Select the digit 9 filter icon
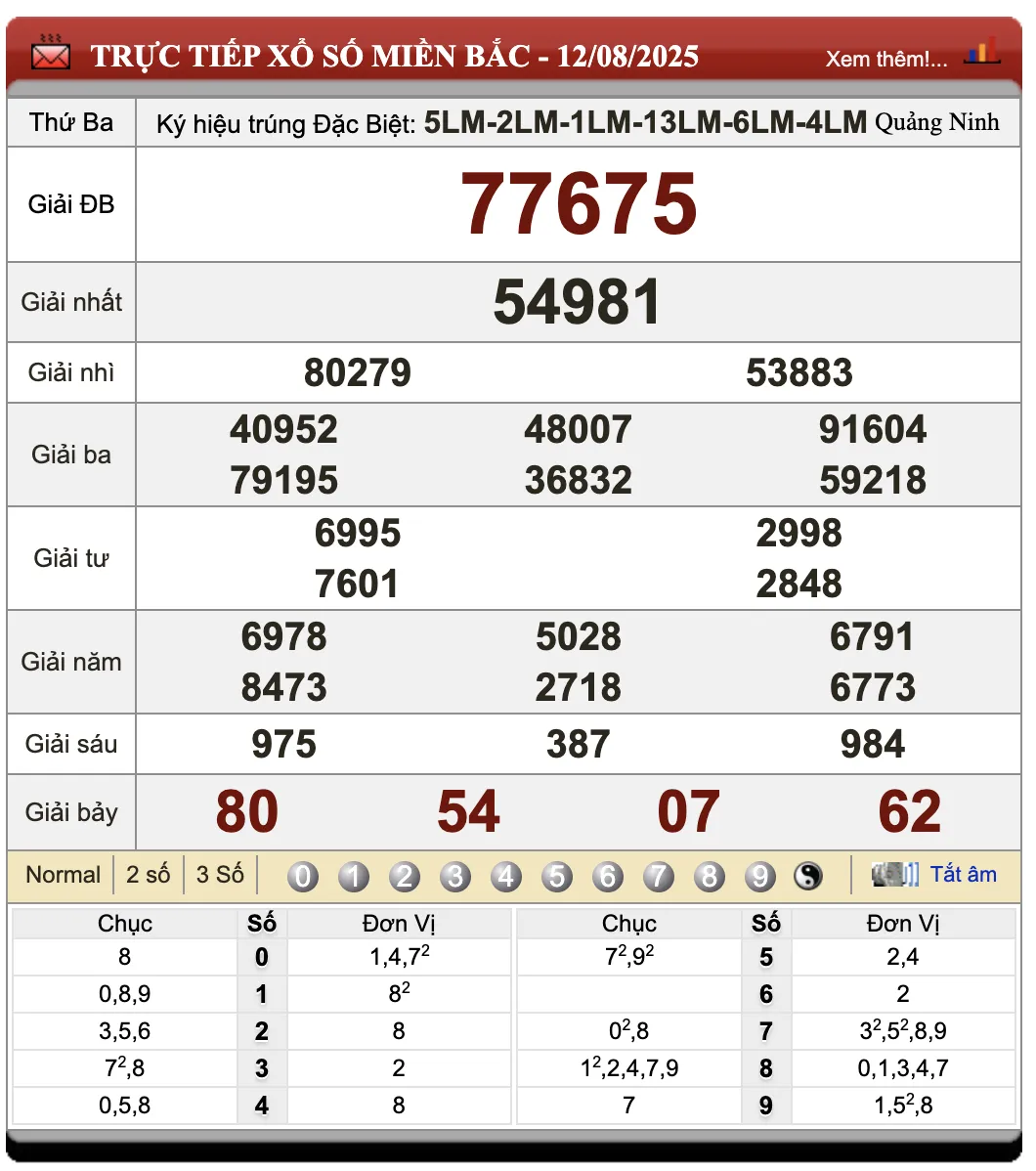Screen dimensions: 1036x1171 [x=760, y=876]
